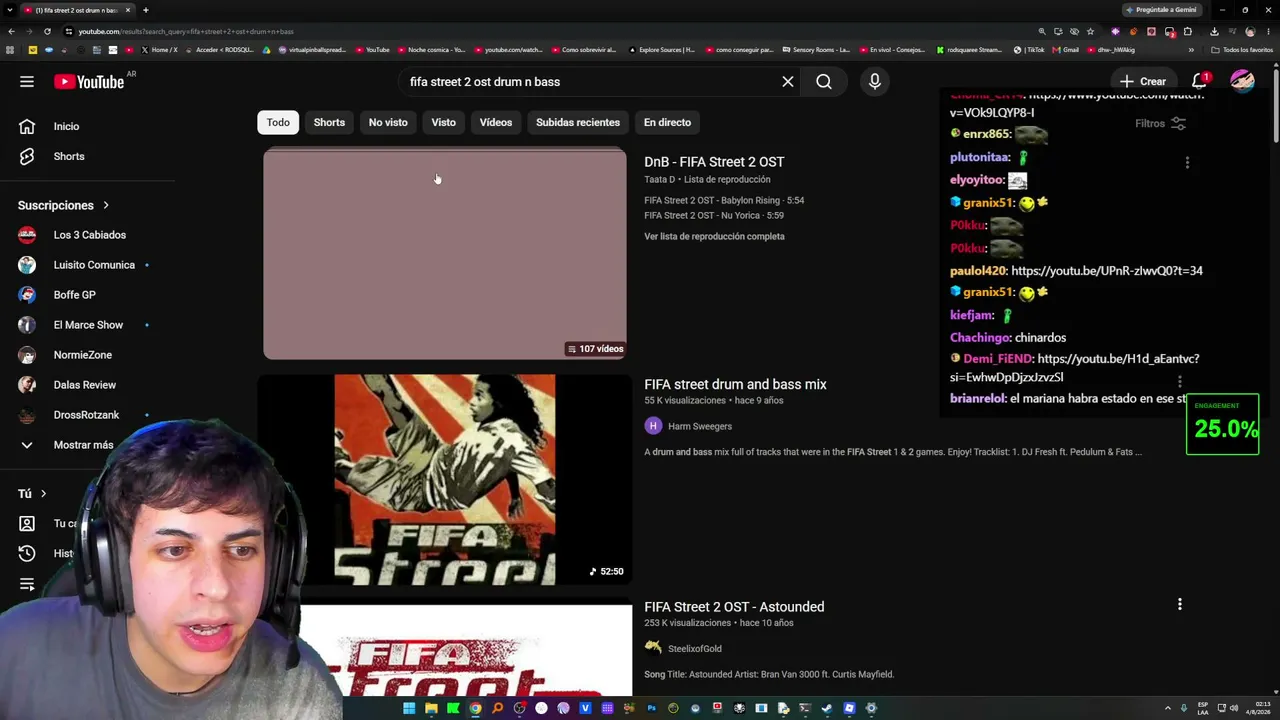Viewport: 1280px width, 720px height.
Task: Run the search with the magnifier icon
Action: pyautogui.click(x=824, y=82)
